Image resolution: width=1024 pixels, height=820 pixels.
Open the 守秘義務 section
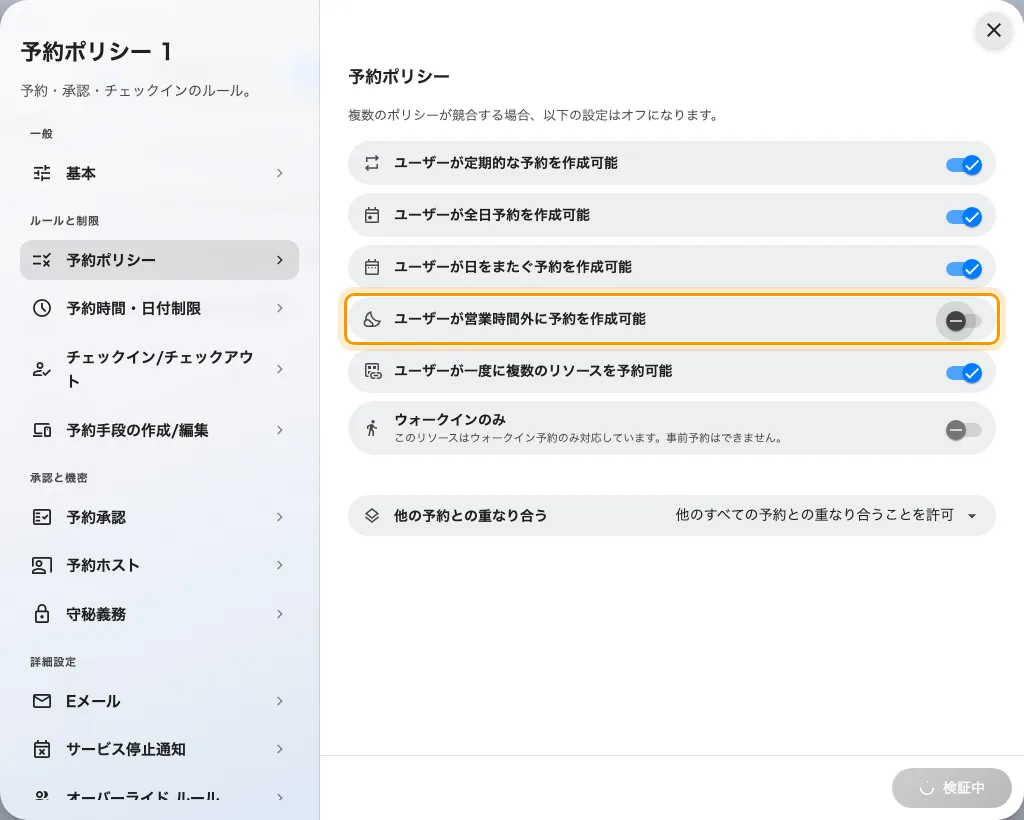click(159, 614)
